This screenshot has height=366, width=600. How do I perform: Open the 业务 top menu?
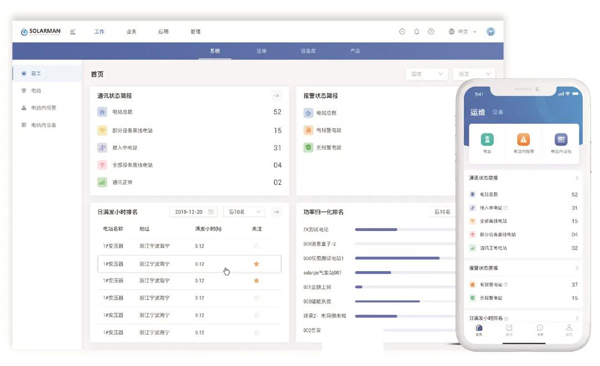pyautogui.click(x=131, y=31)
